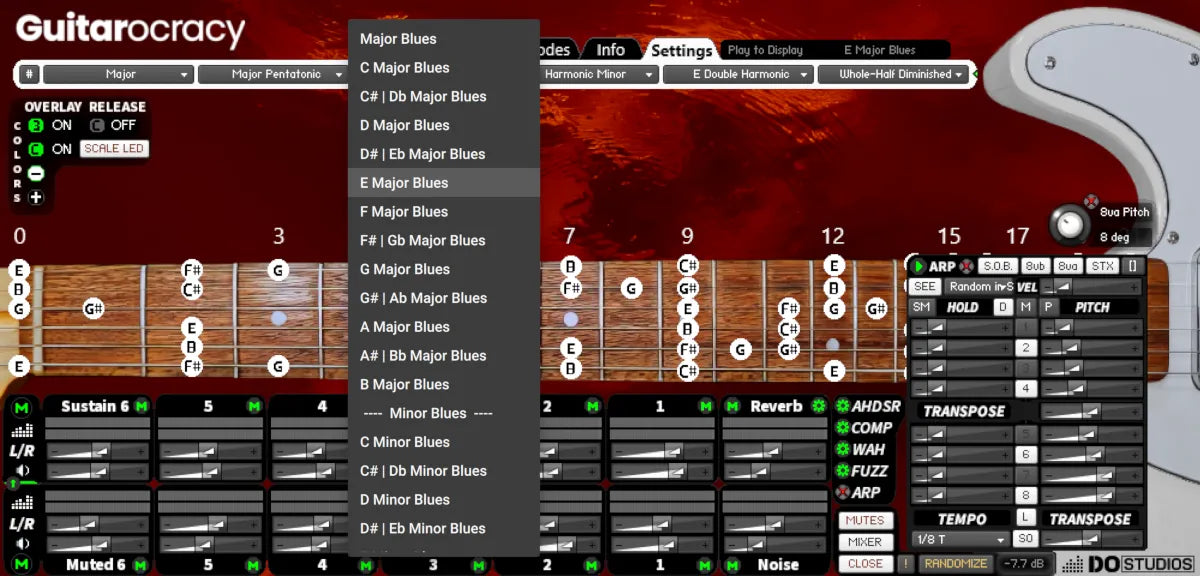Click the SEE button
Image resolution: width=1200 pixels, height=576 pixels.
pos(925,287)
